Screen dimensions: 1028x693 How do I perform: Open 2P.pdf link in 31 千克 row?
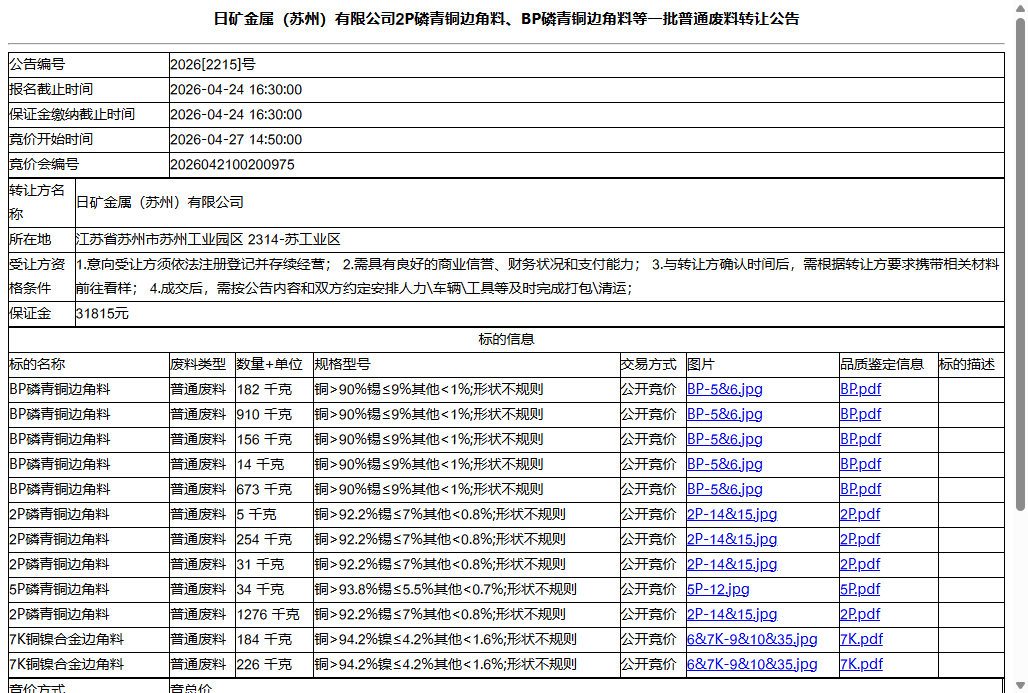pyautogui.click(x=860, y=564)
